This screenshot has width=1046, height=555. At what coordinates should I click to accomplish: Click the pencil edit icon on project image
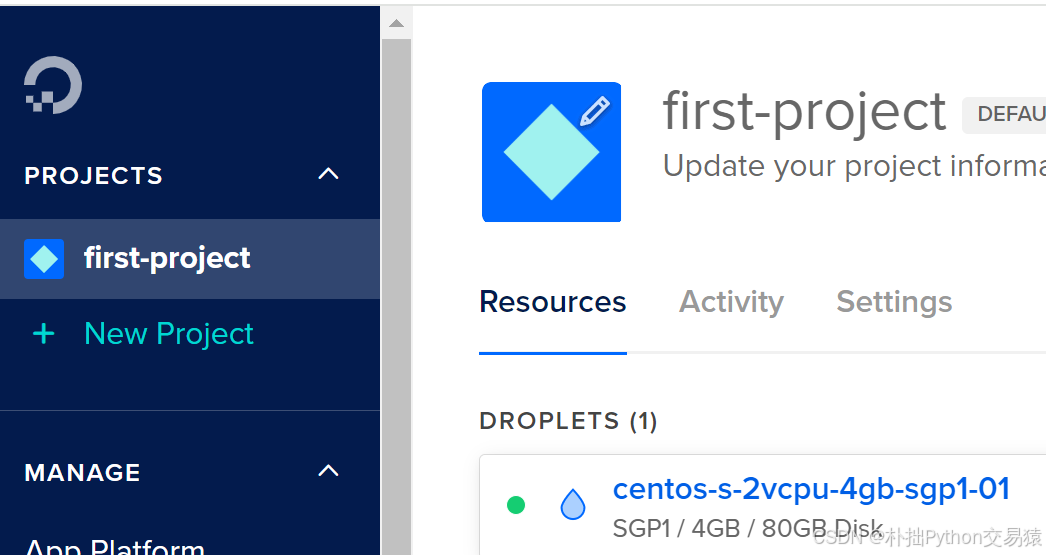(594, 111)
